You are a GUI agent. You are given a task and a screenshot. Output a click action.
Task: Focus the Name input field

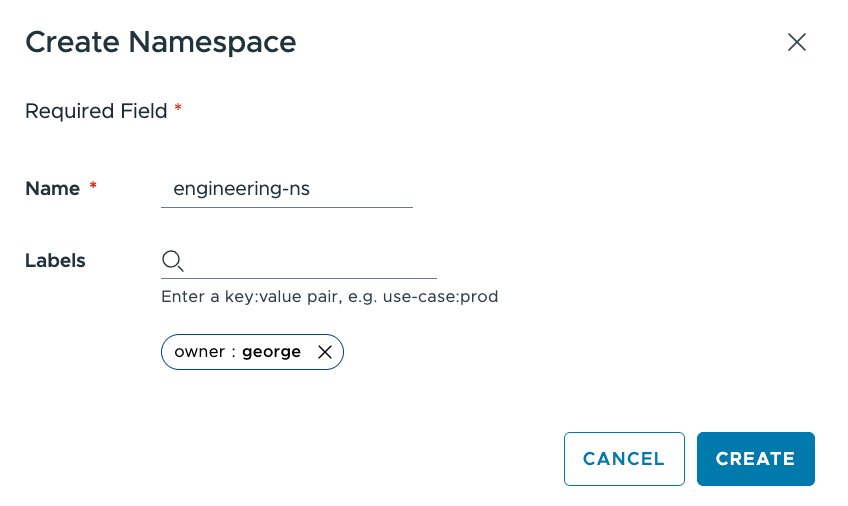tap(287, 189)
